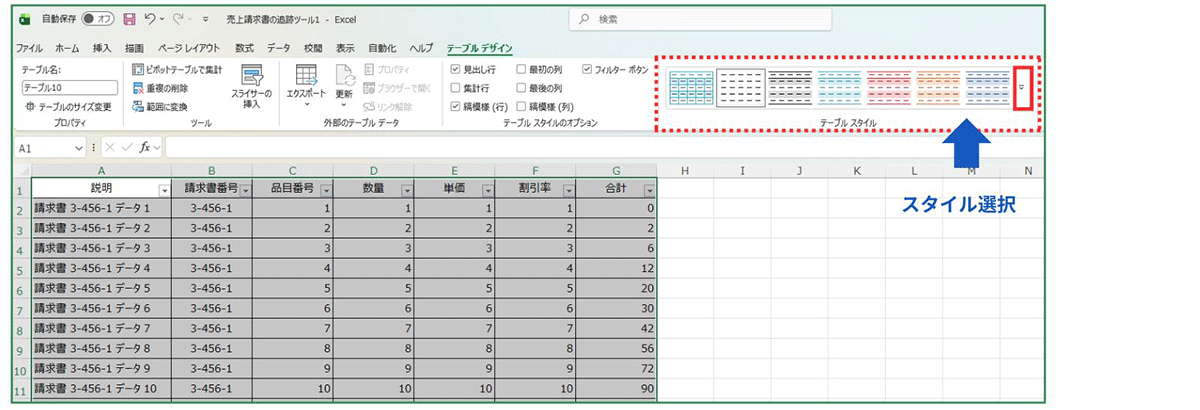The image size is (1200, 410).
Task: Switch to the 表示 tab
Action: 345,48
